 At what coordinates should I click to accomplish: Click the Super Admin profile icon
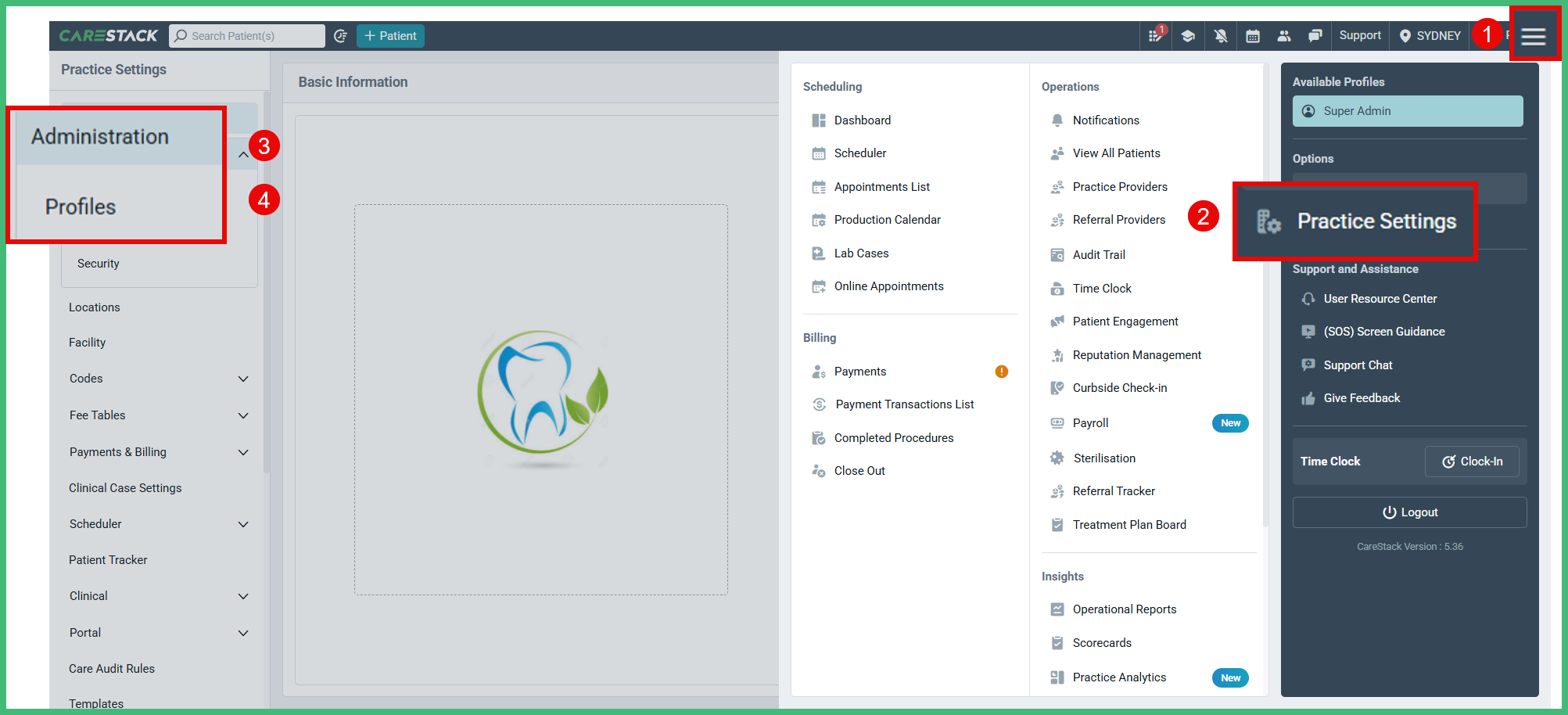[1308, 111]
